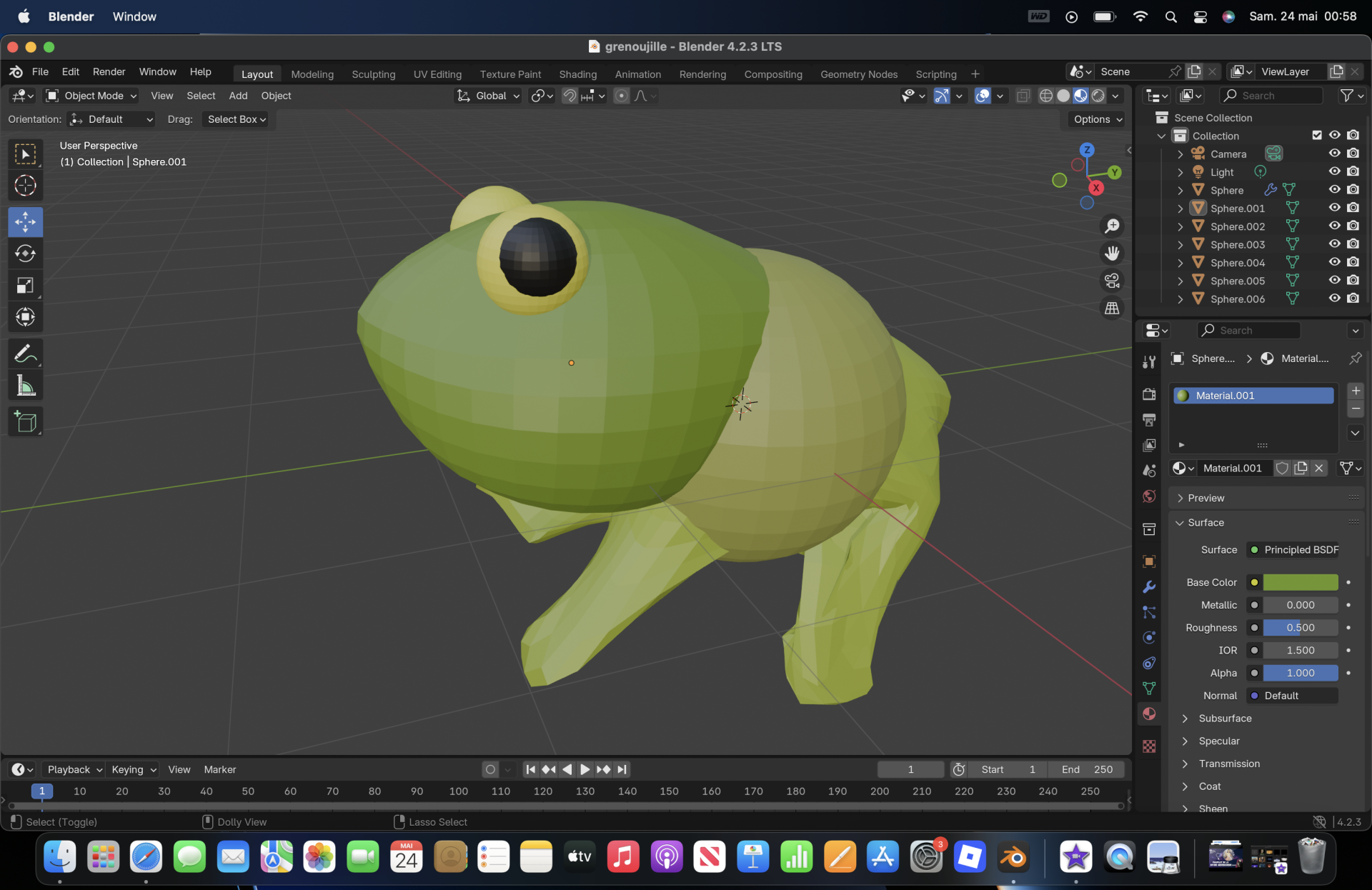Click the Base Color green swatch

pyautogui.click(x=1300, y=582)
